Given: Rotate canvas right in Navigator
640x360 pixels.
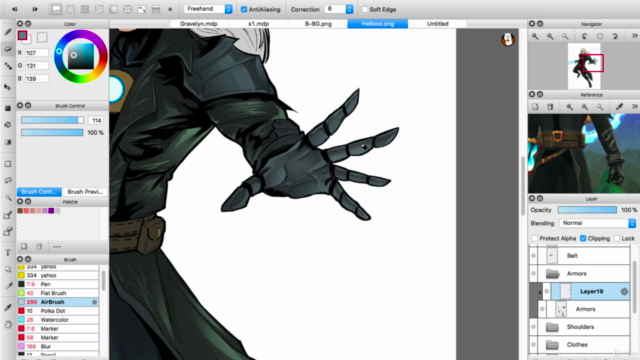Looking at the screenshot, I should pyautogui.click(x=615, y=36).
